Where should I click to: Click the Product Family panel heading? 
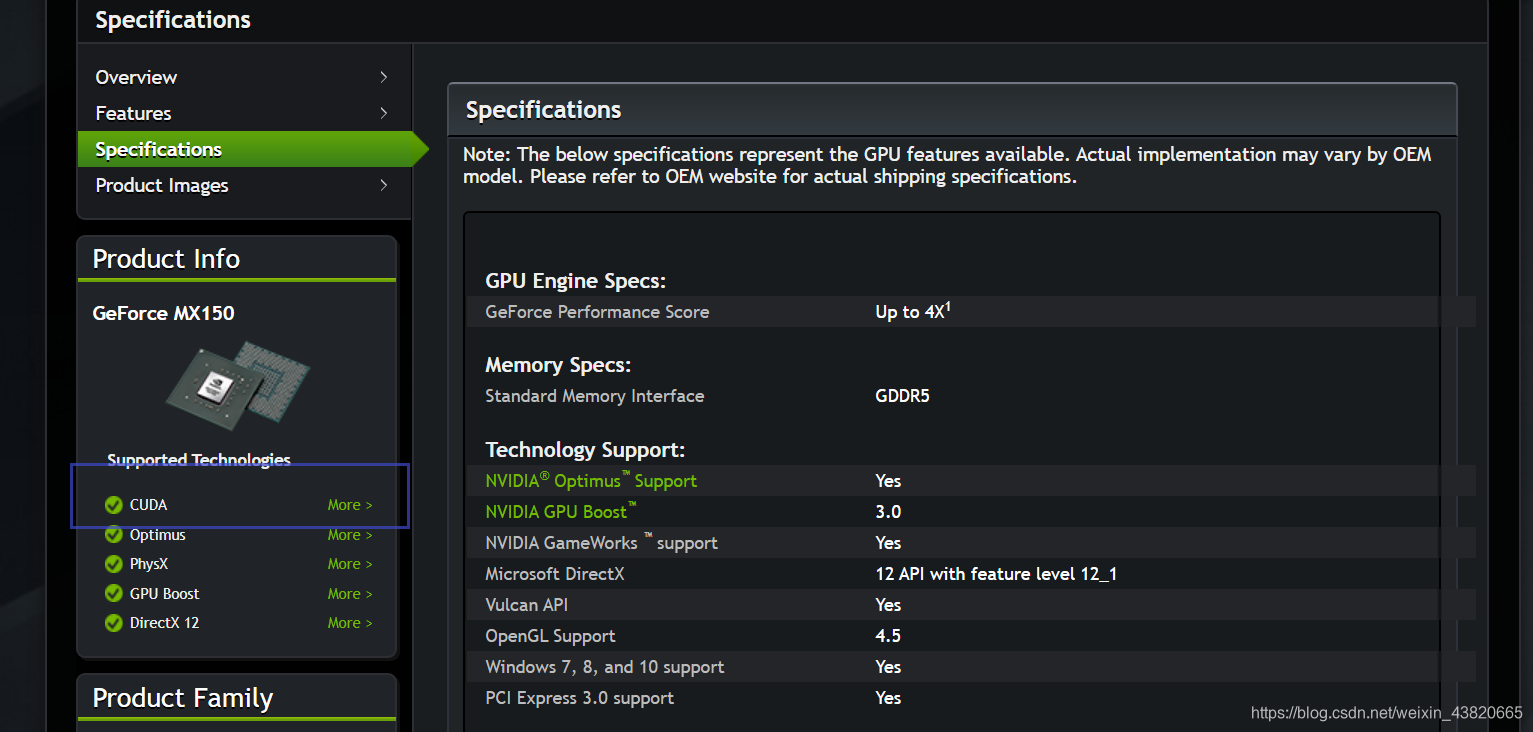click(182, 698)
